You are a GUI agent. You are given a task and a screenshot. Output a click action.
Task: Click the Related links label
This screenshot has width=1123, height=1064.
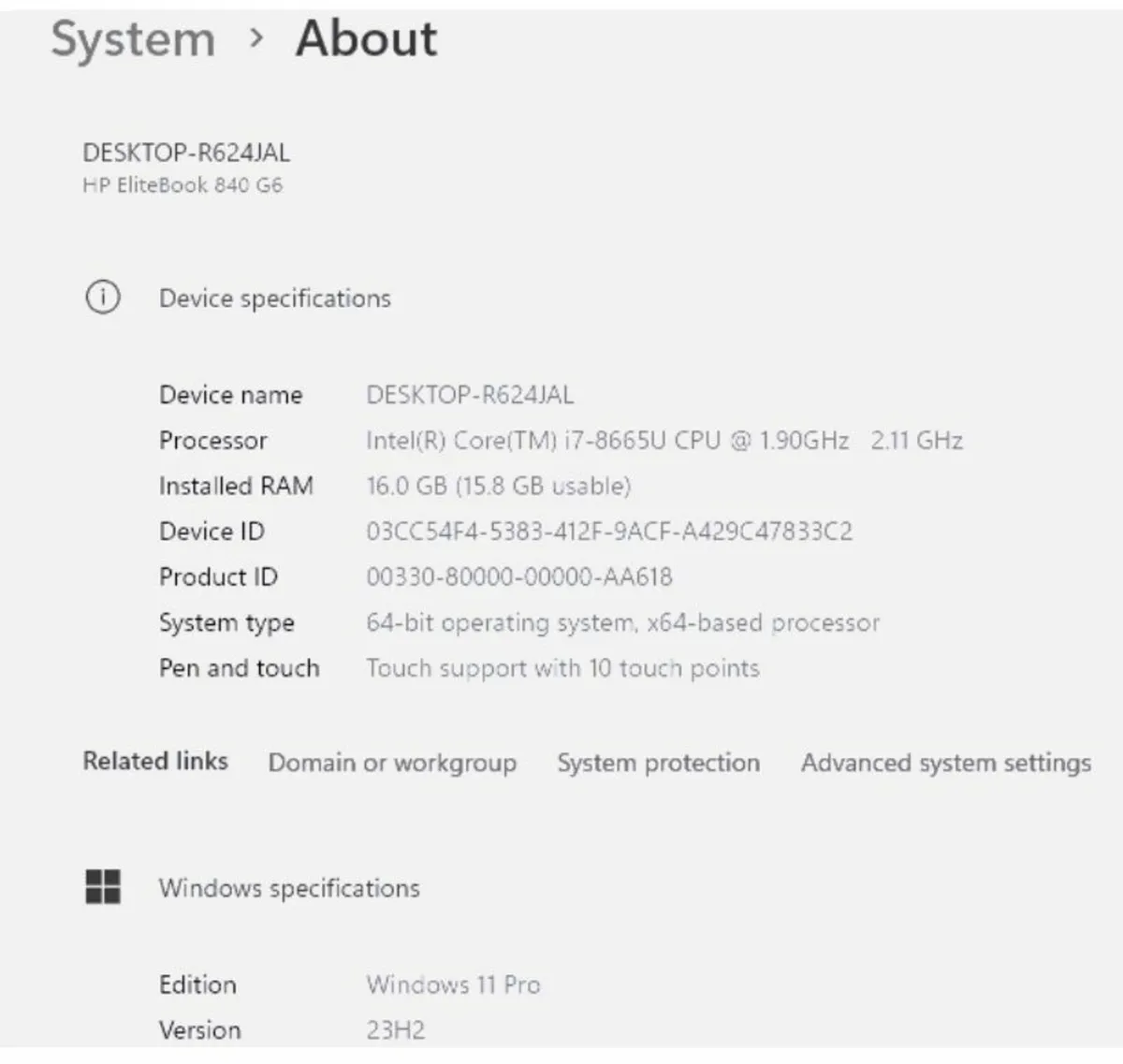click(x=155, y=761)
